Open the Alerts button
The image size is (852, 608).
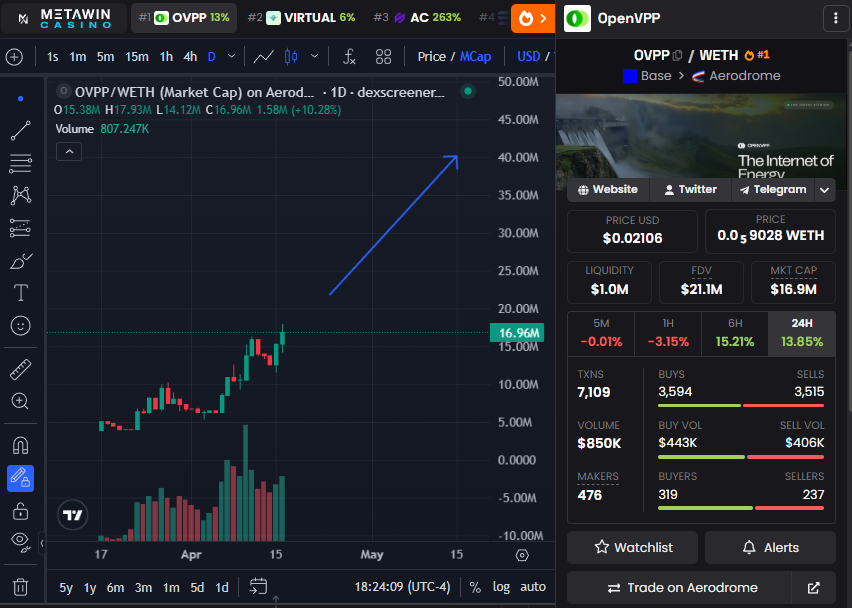coord(770,547)
